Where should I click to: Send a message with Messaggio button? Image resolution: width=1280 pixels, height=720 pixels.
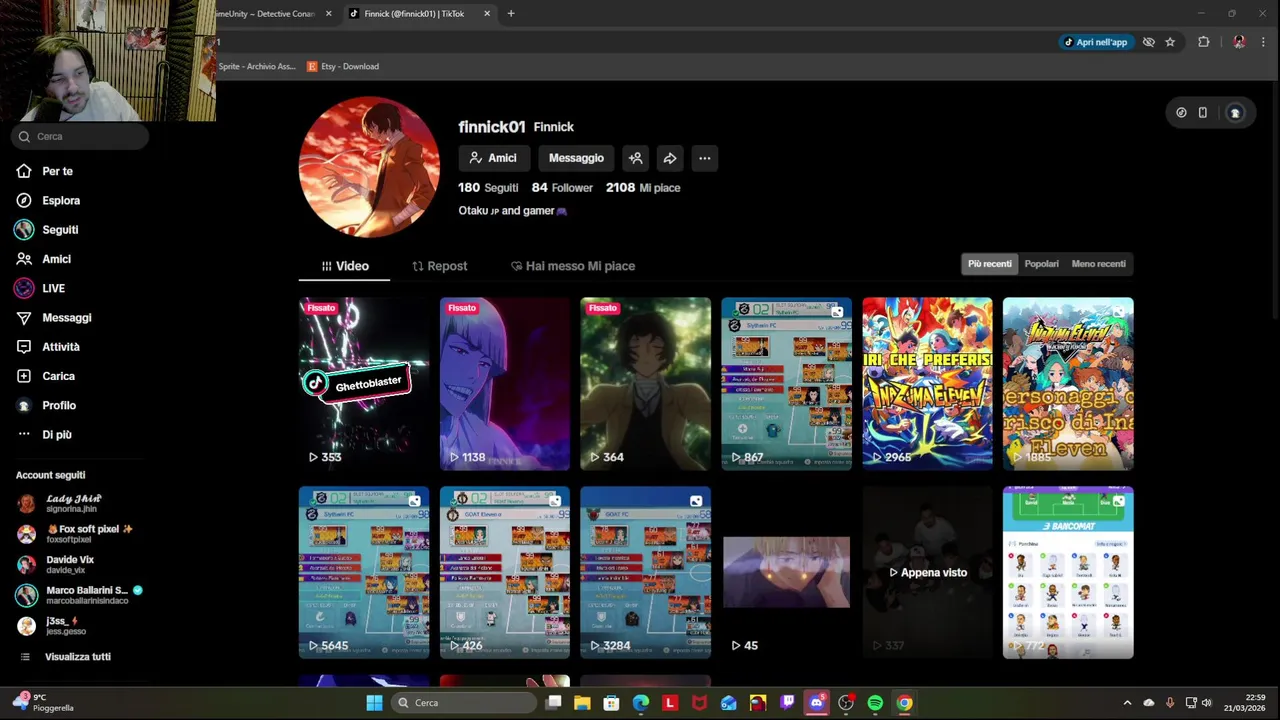pos(576,158)
